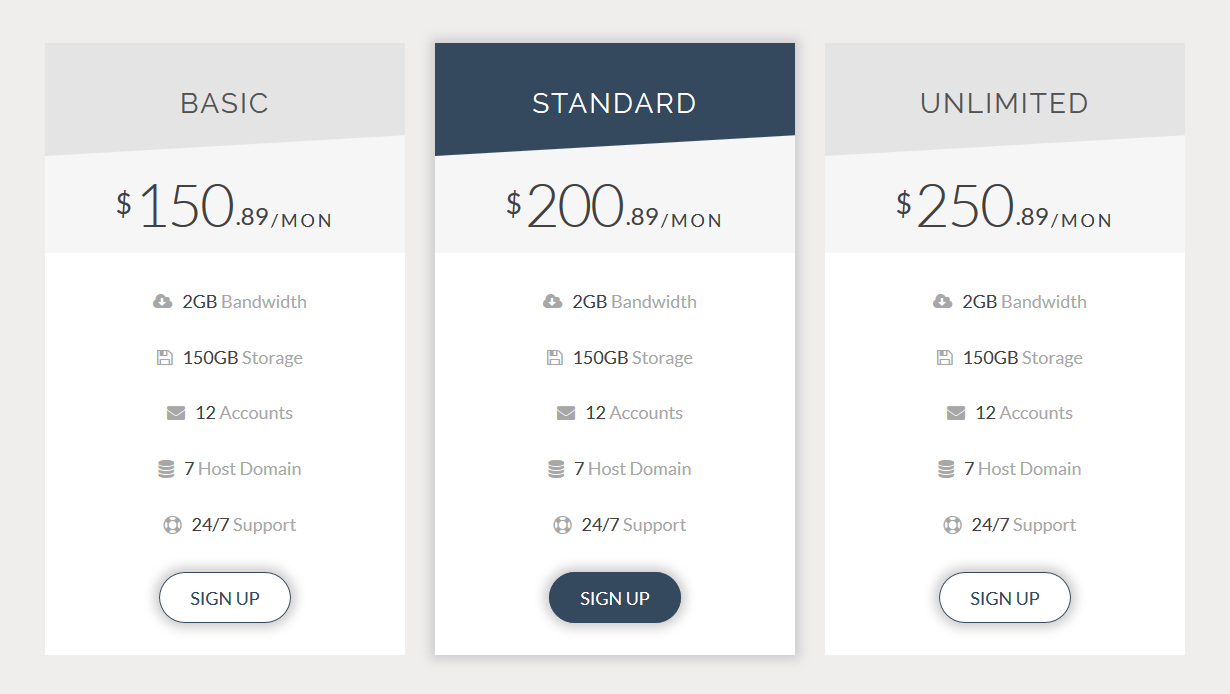Select the UNLIMITED plan header

point(1004,103)
